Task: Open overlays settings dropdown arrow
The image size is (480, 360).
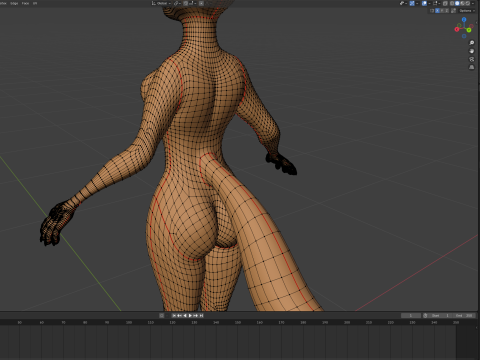Action: 429,3
